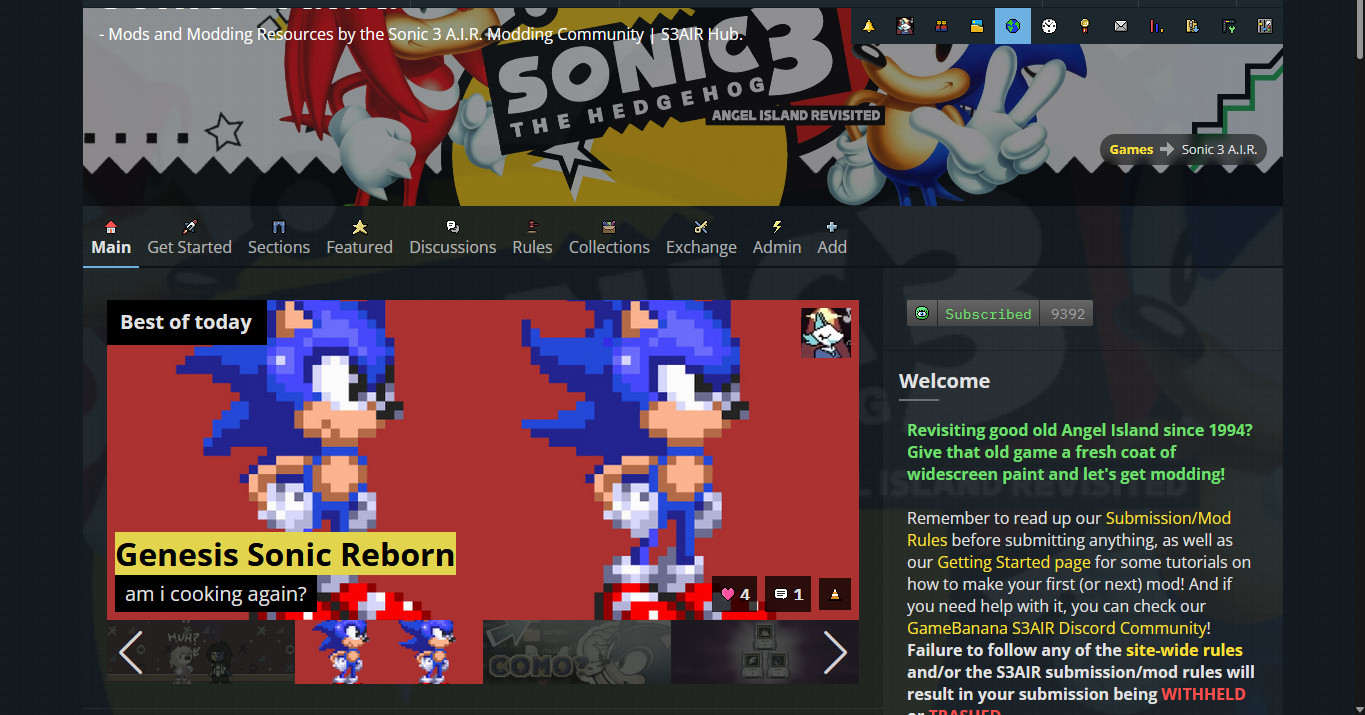Open notifications via the bell icon
The width and height of the screenshot is (1365, 715).
[868, 25]
